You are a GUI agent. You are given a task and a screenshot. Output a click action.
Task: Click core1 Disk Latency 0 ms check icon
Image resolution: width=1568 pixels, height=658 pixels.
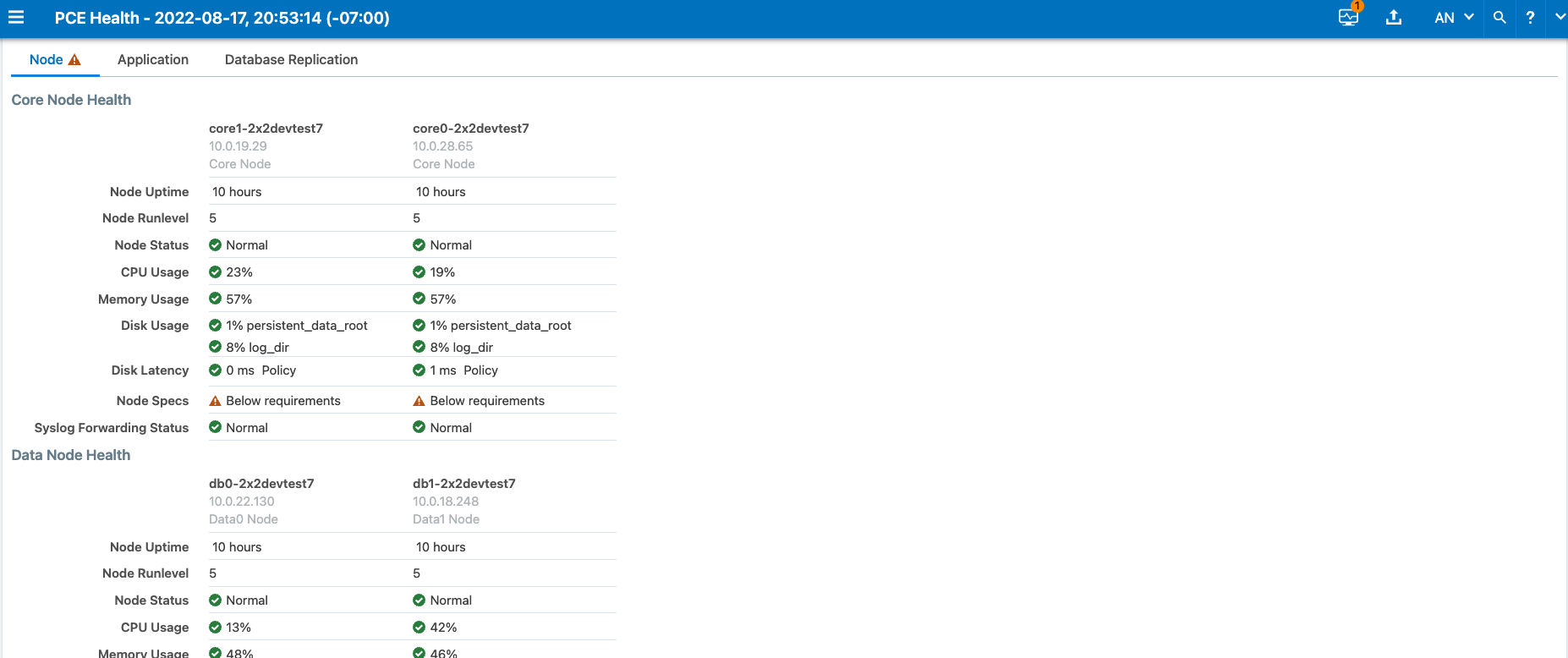pyautogui.click(x=215, y=370)
